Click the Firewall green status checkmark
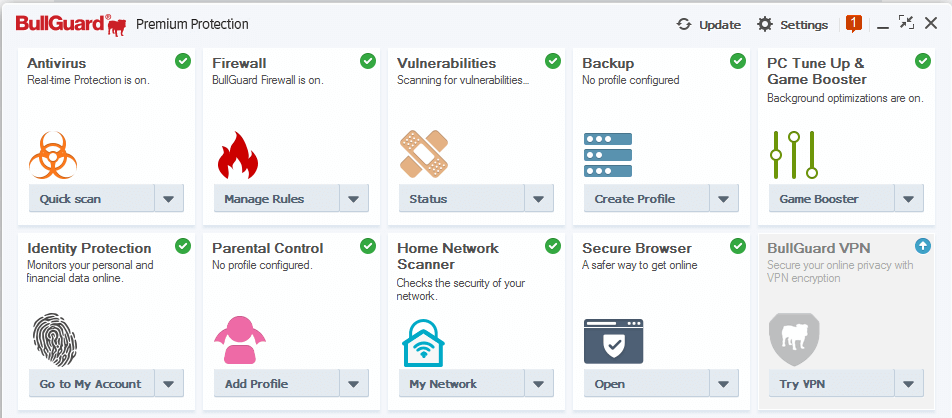This screenshot has height=418, width=952. [x=368, y=61]
